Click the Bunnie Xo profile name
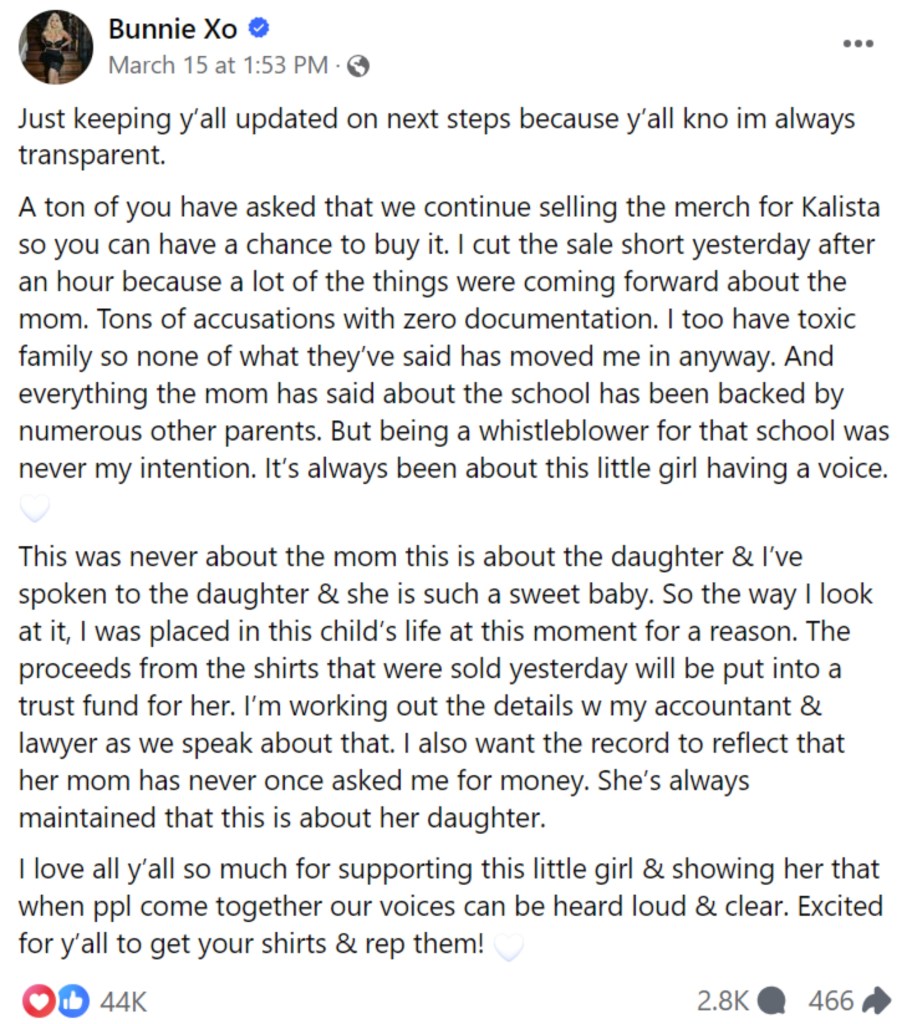902x1024 pixels. coord(172,29)
